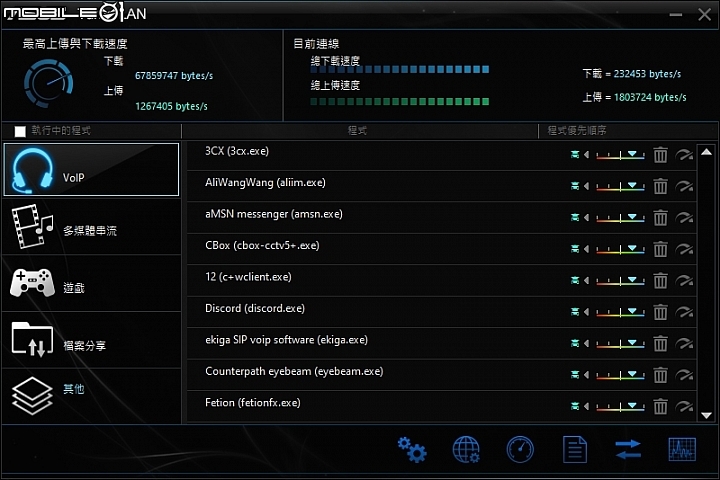Click priority slider on Fetion row
The image size is (720, 480).
point(620,406)
